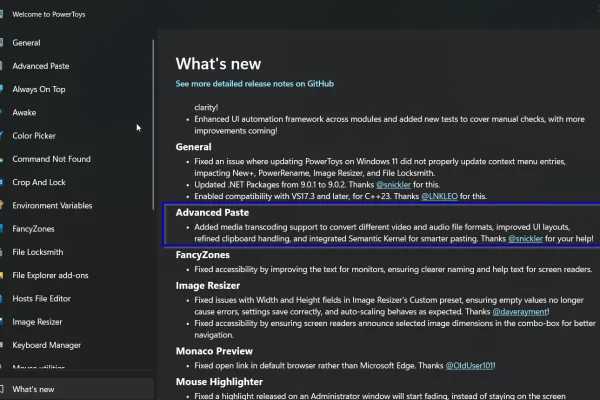Open @snickler link in Advanced Paste notes
Image resolution: width=600 pixels, height=400 pixels.
click(x=525, y=239)
